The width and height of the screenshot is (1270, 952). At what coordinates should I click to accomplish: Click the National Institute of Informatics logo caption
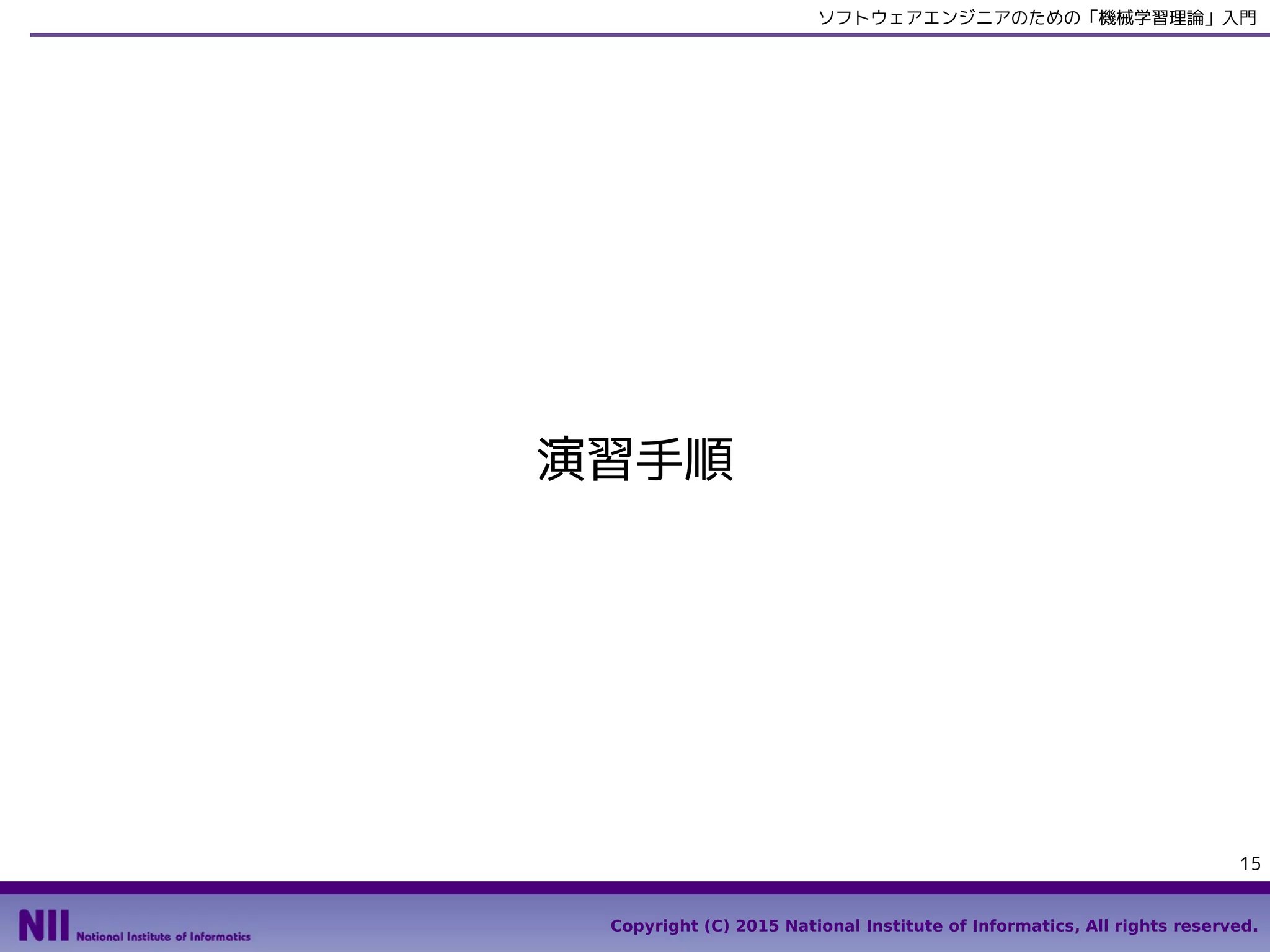pyautogui.click(x=164, y=937)
